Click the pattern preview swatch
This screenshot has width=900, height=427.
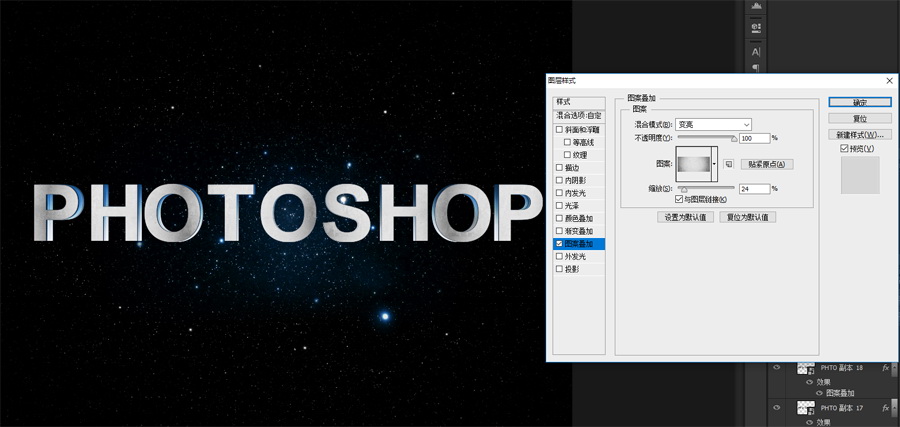pos(693,164)
